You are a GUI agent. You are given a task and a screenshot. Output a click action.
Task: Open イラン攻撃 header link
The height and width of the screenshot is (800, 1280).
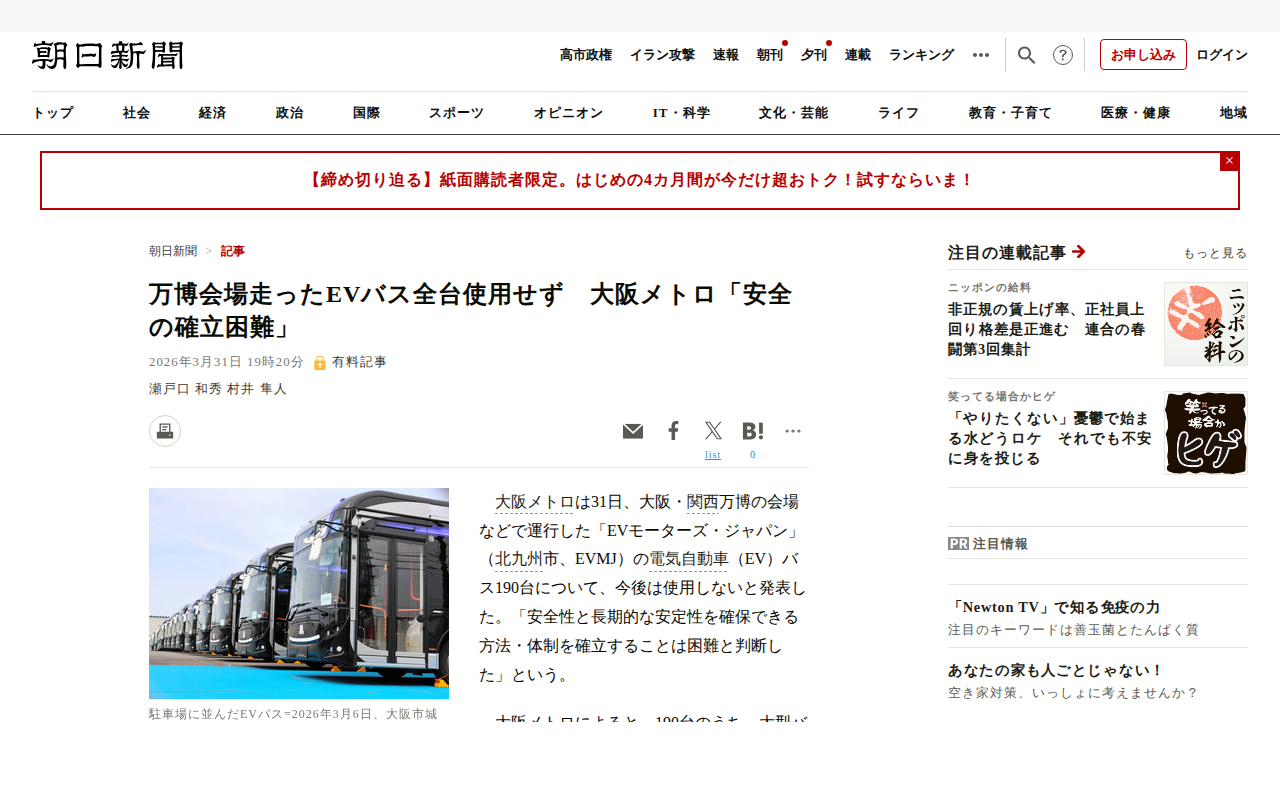pyautogui.click(x=662, y=55)
